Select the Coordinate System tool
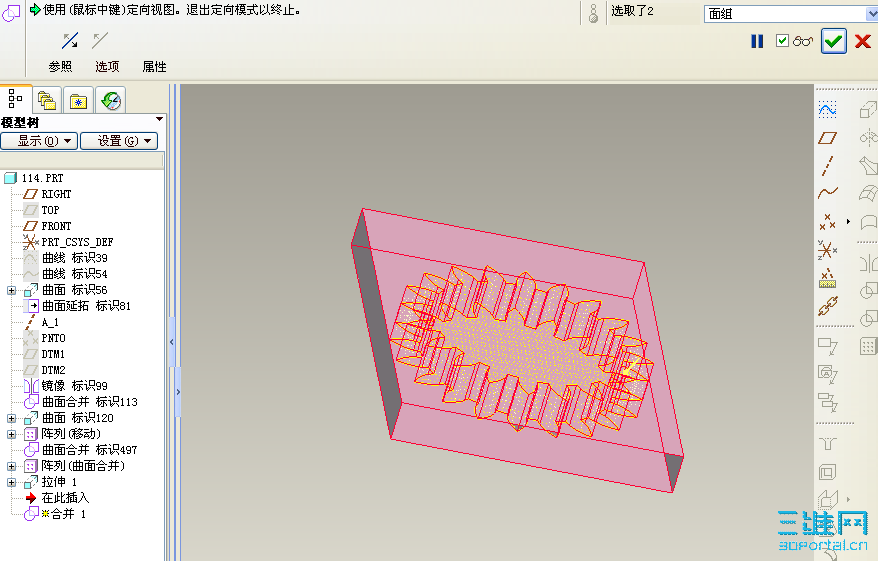 pos(827,249)
